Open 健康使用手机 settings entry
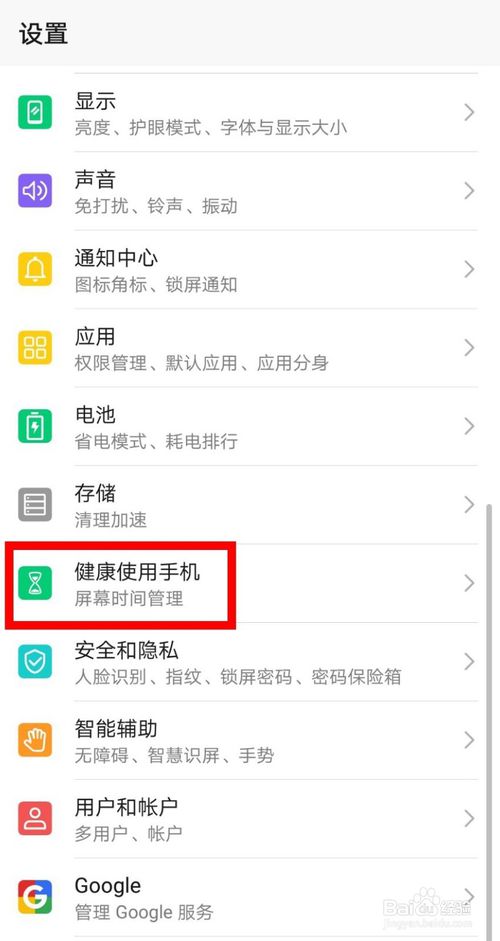Screen dimensions: 500x941 click(x=250, y=583)
